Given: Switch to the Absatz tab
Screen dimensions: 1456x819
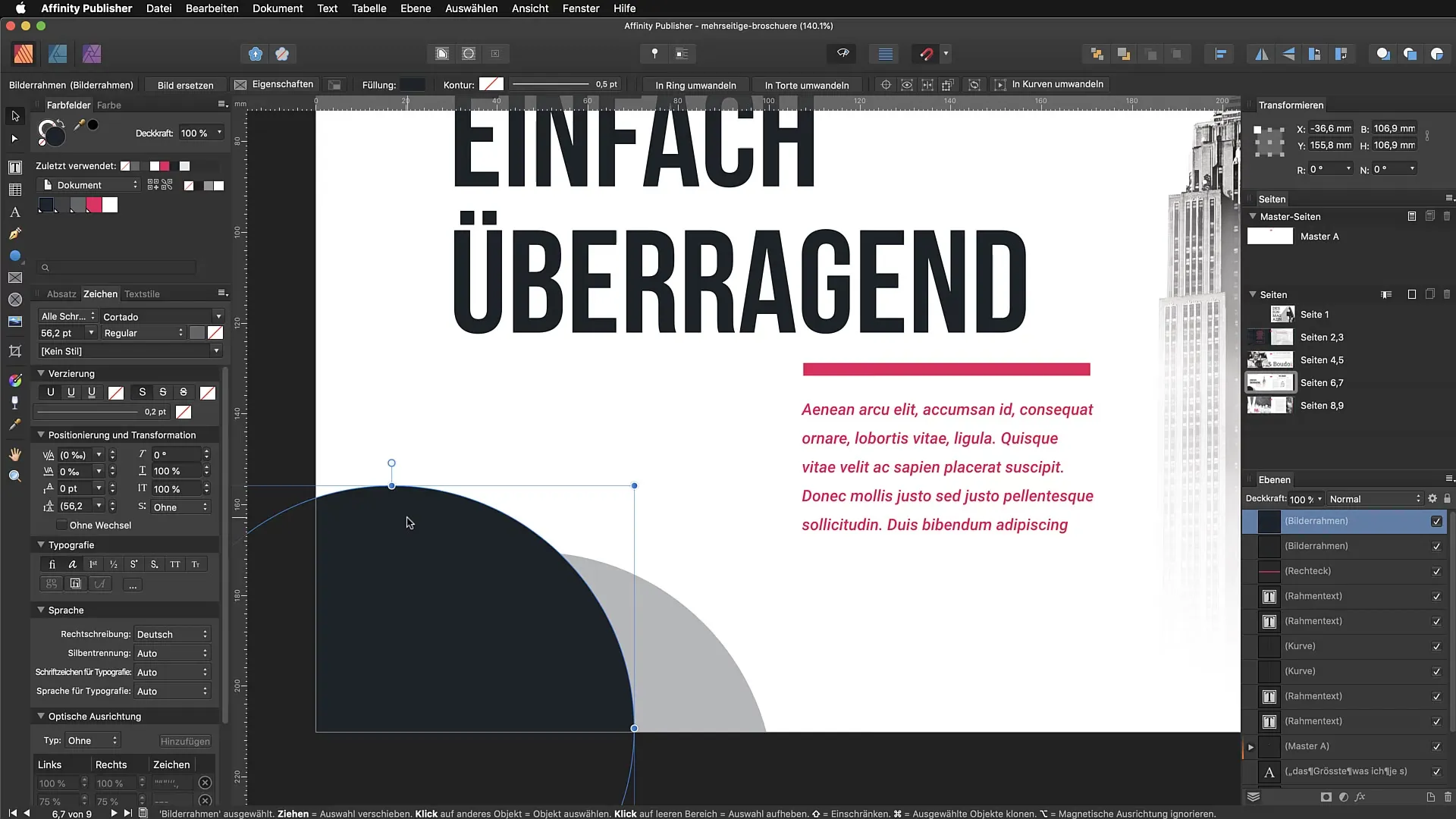Looking at the screenshot, I should tap(61, 294).
